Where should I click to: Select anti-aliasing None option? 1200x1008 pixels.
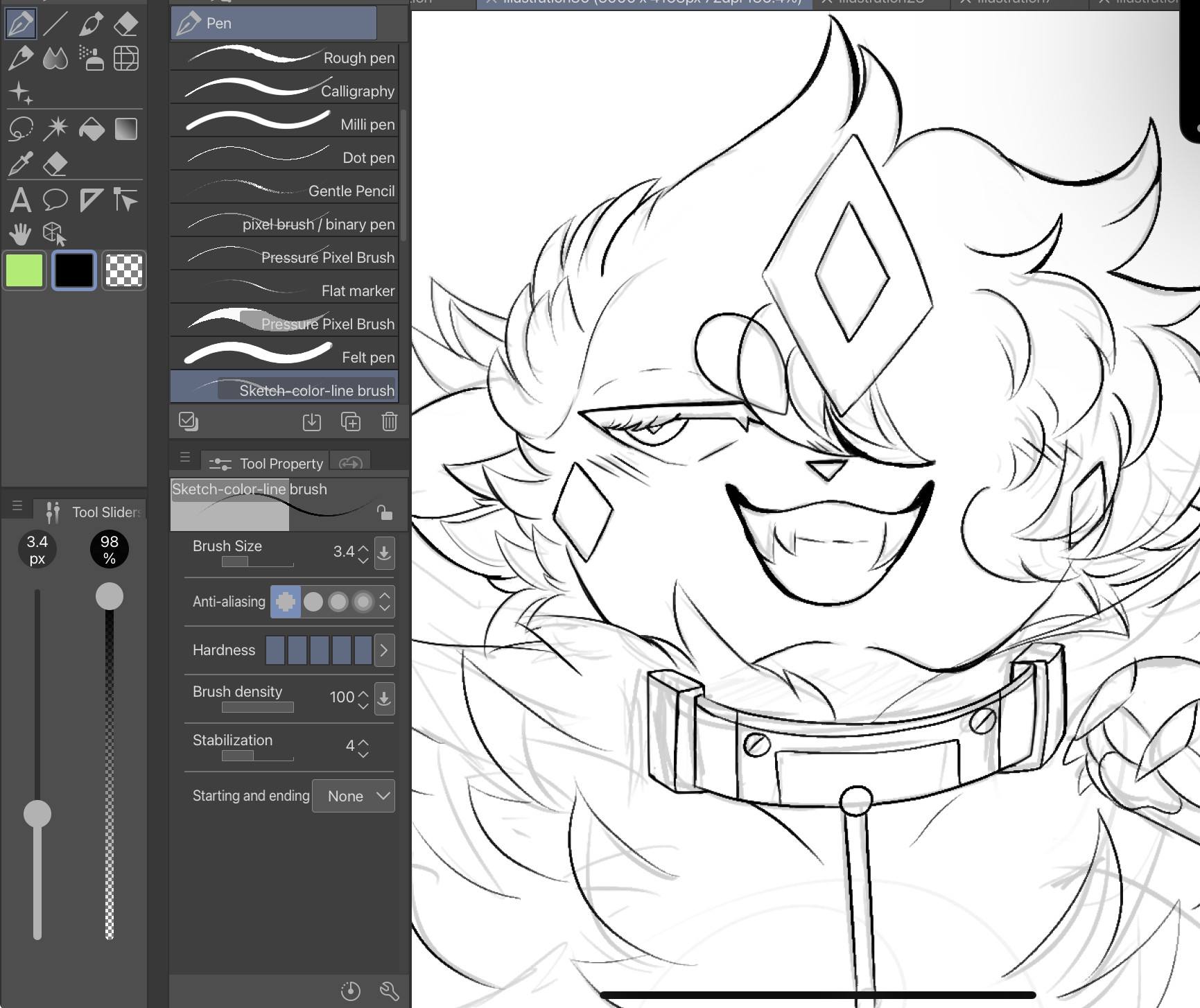[286, 602]
